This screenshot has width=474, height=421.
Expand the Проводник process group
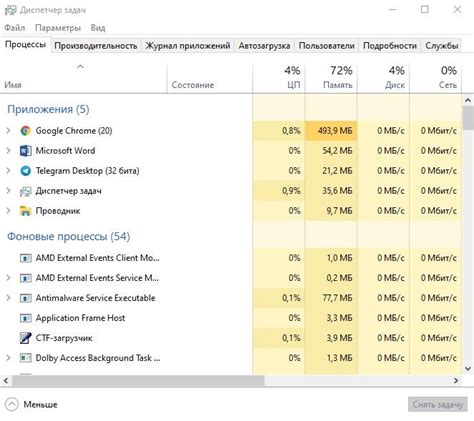click(x=8, y=211)
